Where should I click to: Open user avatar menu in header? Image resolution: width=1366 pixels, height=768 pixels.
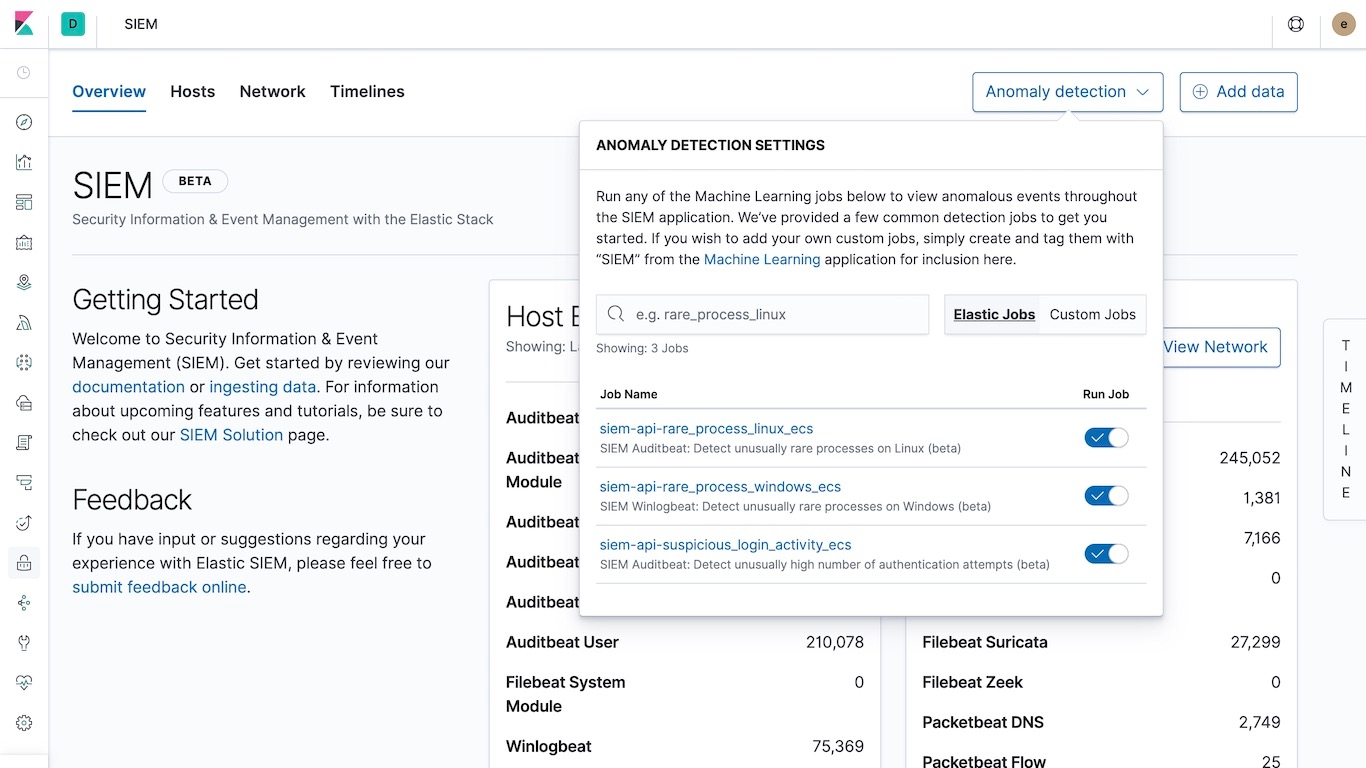click(1344, 24)
